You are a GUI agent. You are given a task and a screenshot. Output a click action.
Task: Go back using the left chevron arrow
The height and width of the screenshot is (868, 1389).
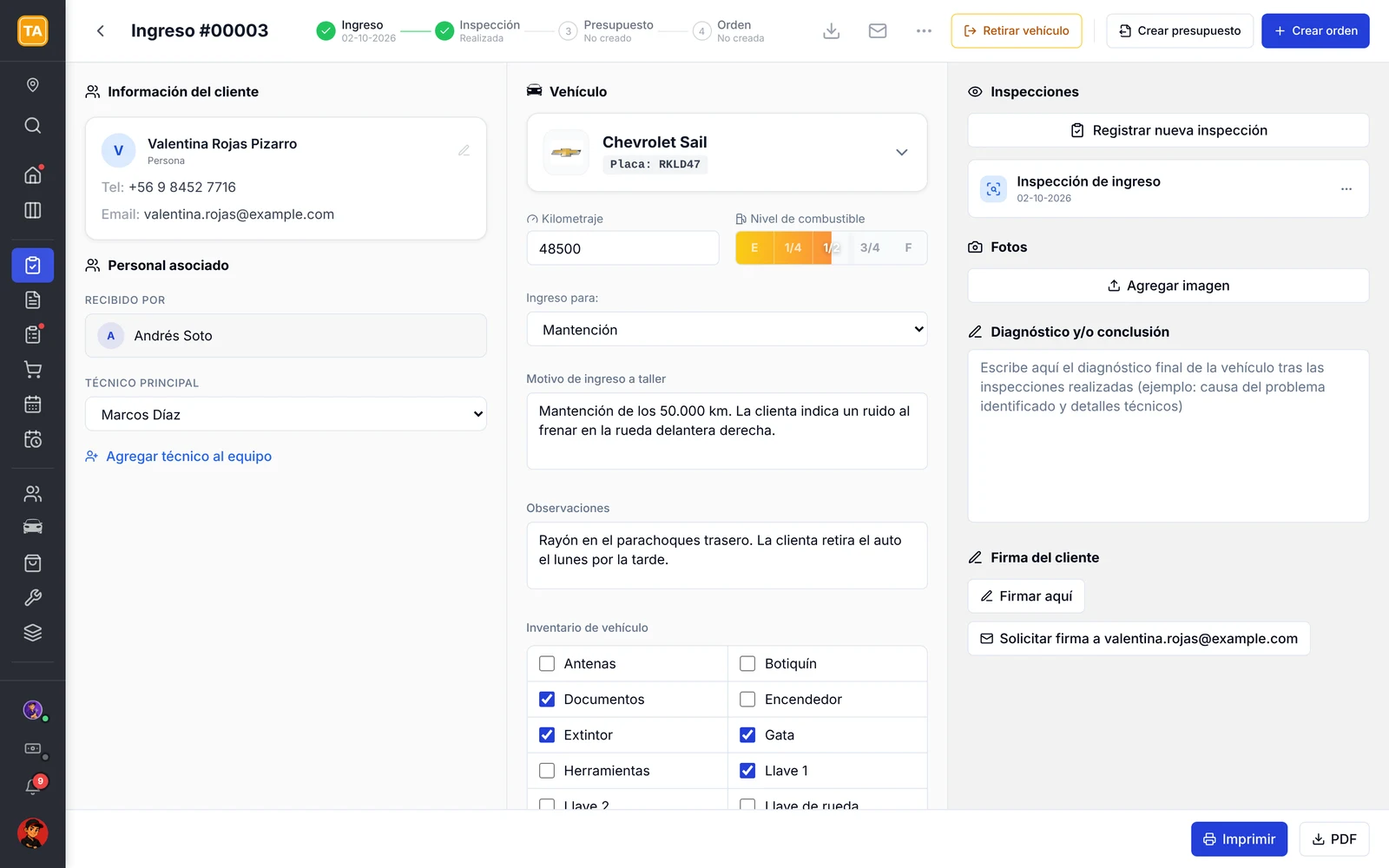tap(101, 31)
